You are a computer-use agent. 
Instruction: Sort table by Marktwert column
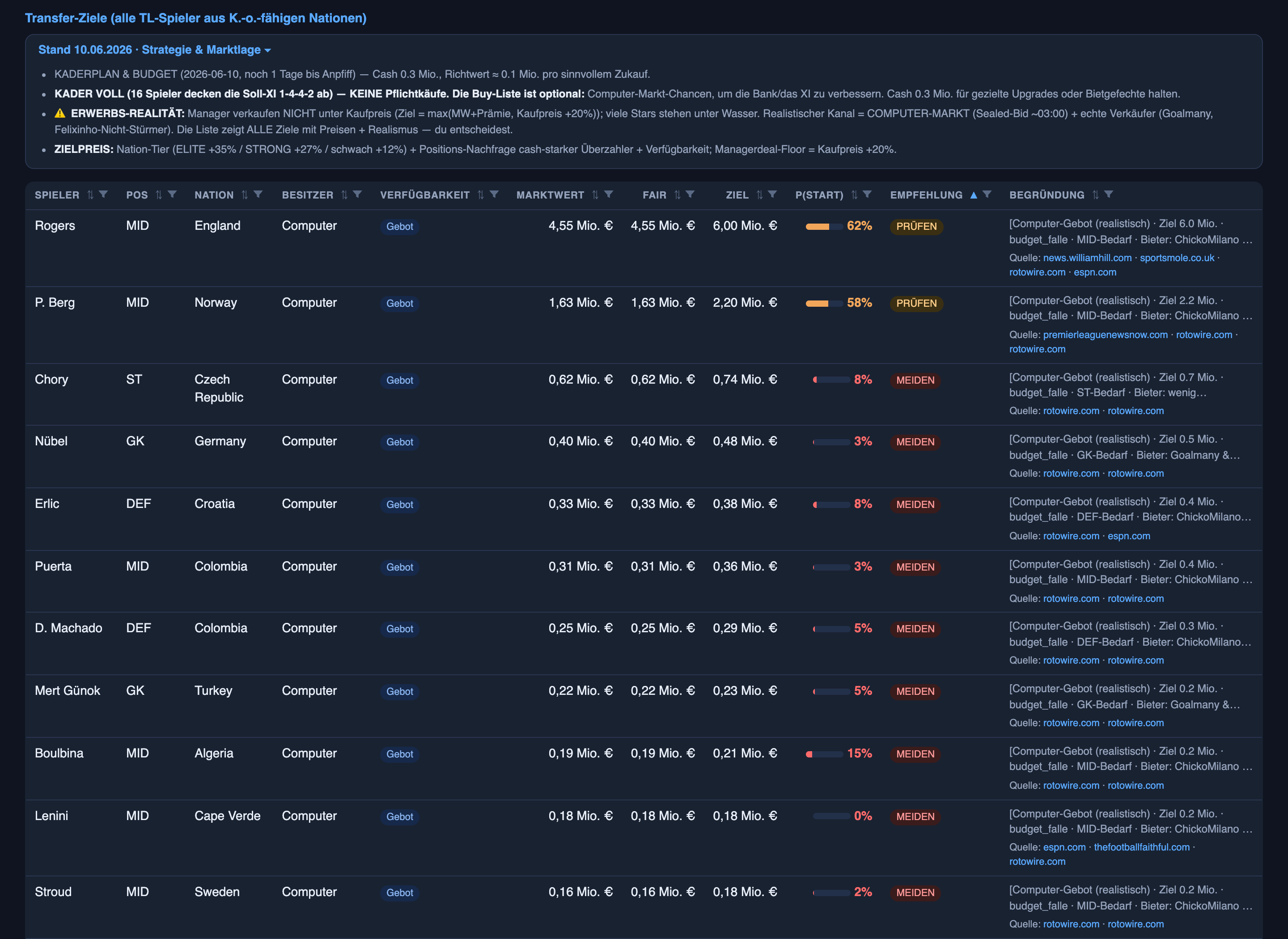point(595,195)
